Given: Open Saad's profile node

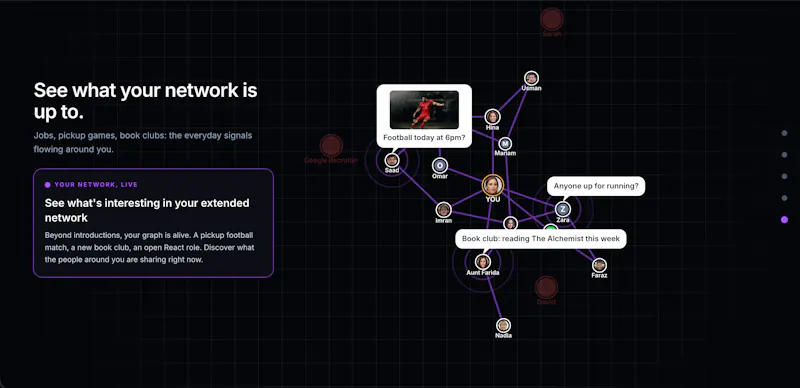Looking at the screenshot, I should pyautogui.click(x=391, y=160).
